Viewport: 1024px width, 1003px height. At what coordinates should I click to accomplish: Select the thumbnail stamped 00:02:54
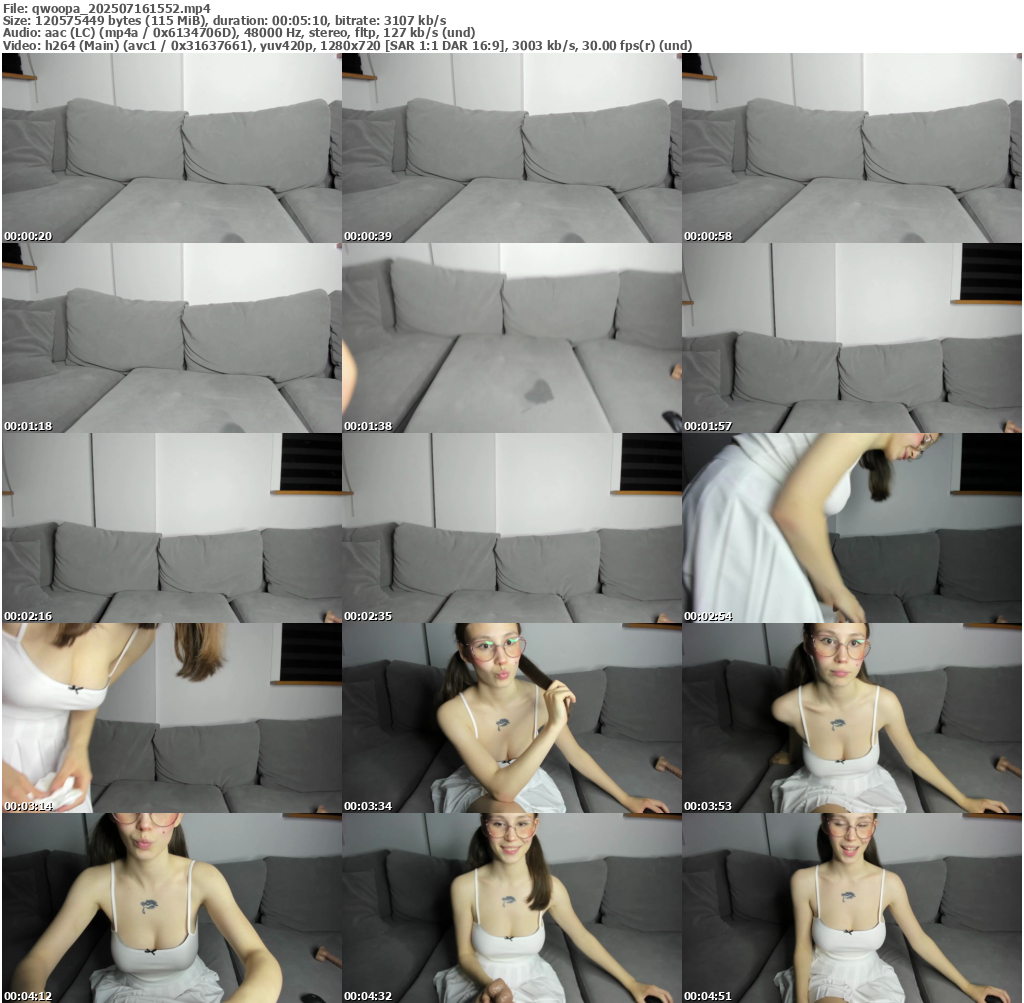click(852, 528)
